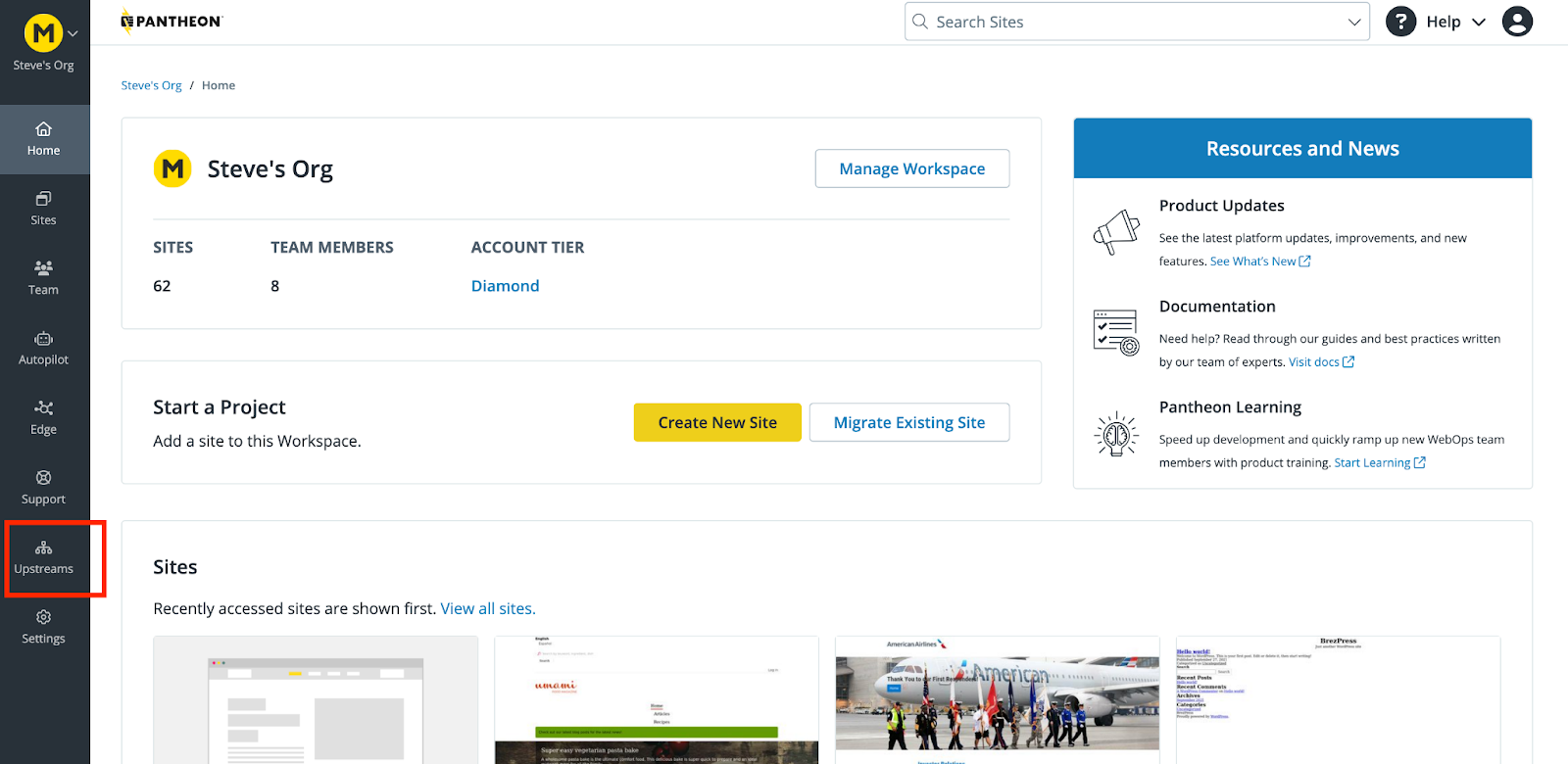Click the TEAM MEMBERS label

point(332,248)
